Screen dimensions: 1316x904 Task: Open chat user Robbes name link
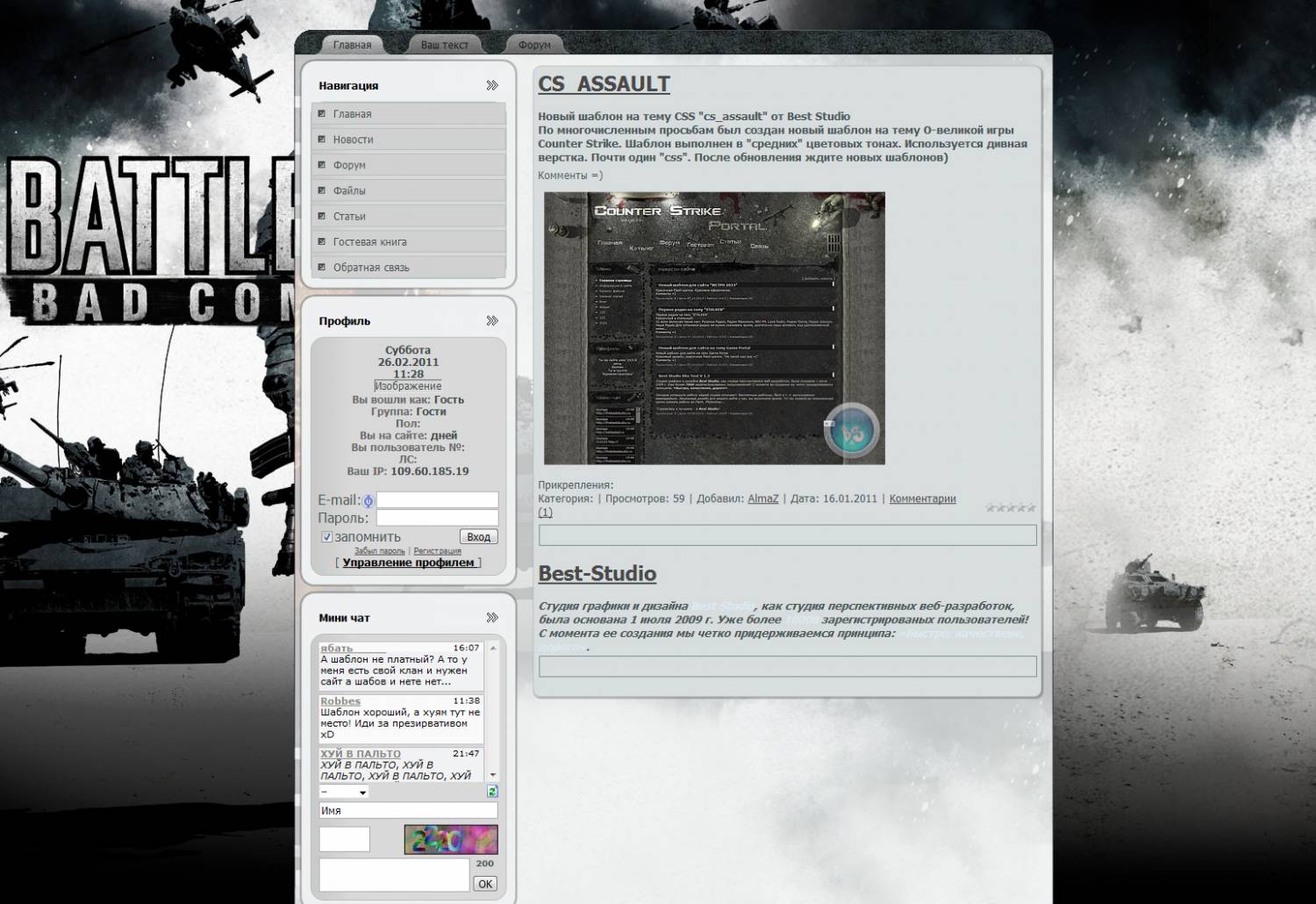click(x=340, y=700)
